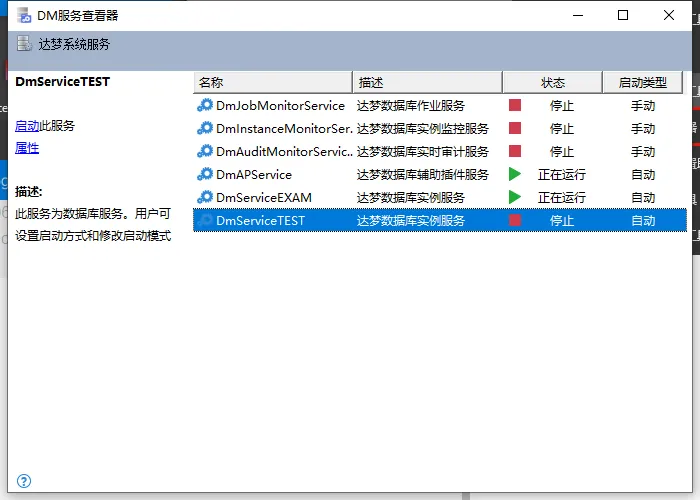The width and height of the screenshot is (700, 500).
Task: Click the DmServiceTEST heading in left panel
Action: point(62,82)
